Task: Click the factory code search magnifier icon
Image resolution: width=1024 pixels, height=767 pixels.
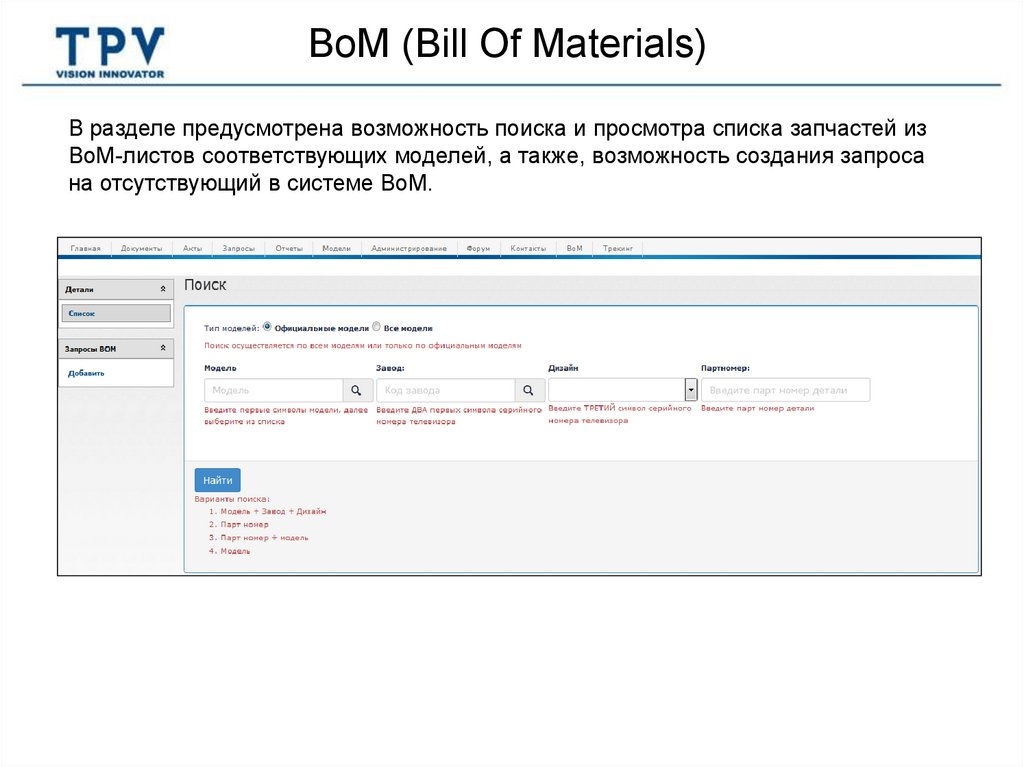Action: [x=527, y=390]
